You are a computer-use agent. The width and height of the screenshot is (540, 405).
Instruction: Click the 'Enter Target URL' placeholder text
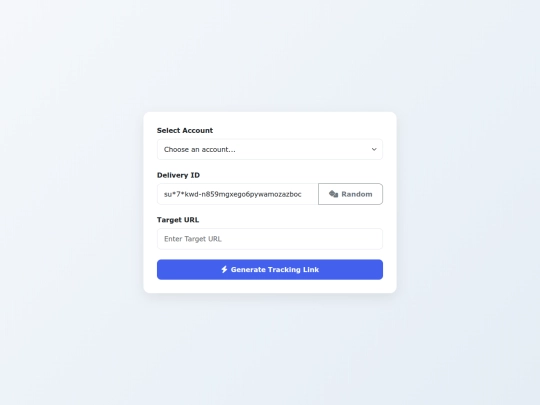(193, 239)
